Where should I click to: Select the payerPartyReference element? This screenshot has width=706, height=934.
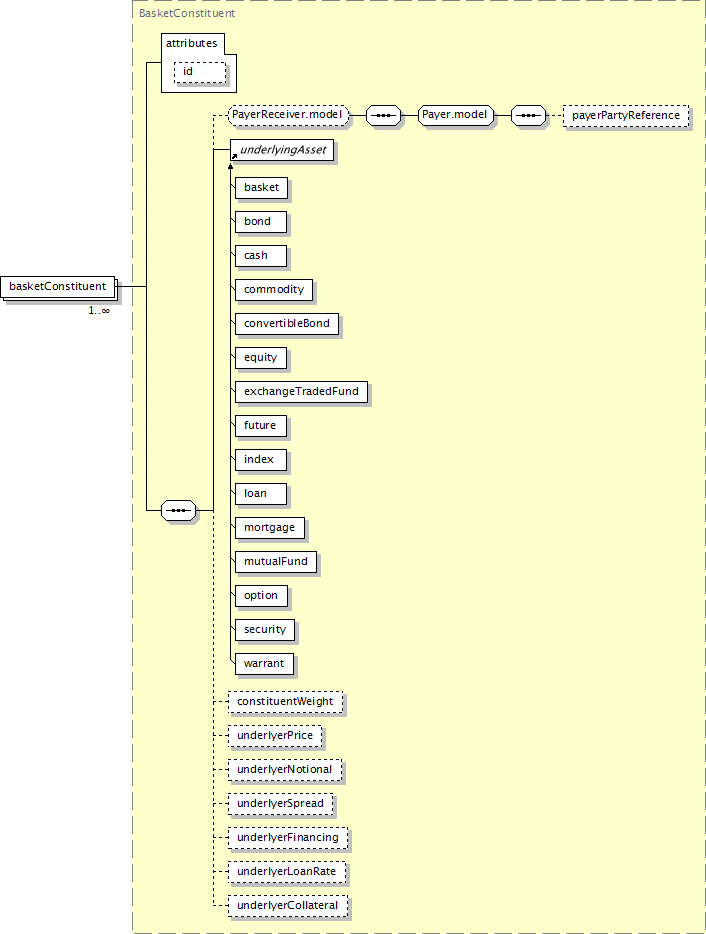pyautogui.click(x=626, y=116)
